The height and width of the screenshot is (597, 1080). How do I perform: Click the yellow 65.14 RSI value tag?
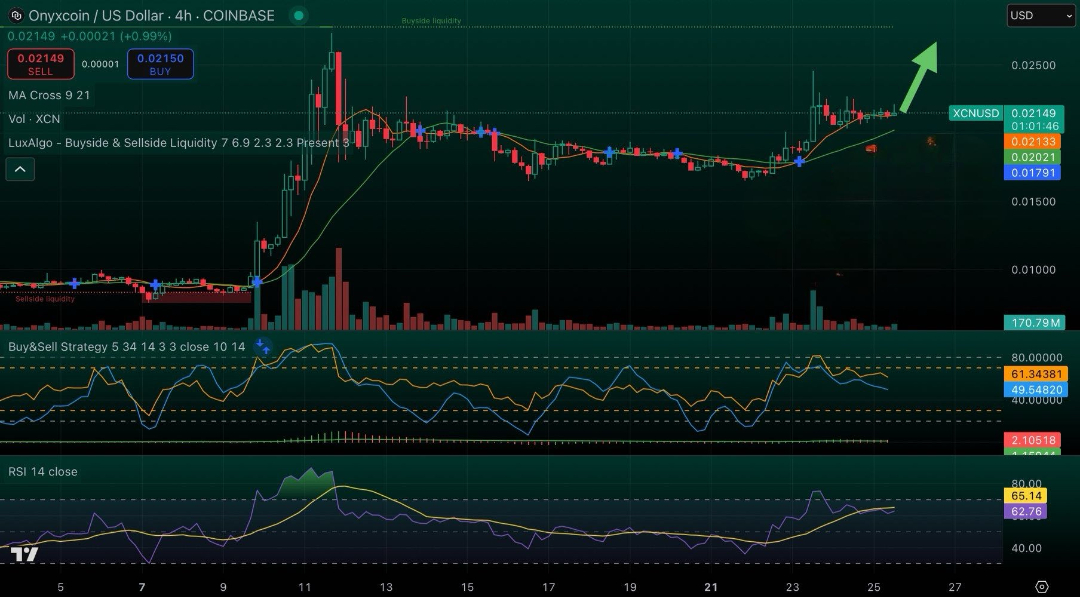pyautogui.click(x=1026, y=496)
